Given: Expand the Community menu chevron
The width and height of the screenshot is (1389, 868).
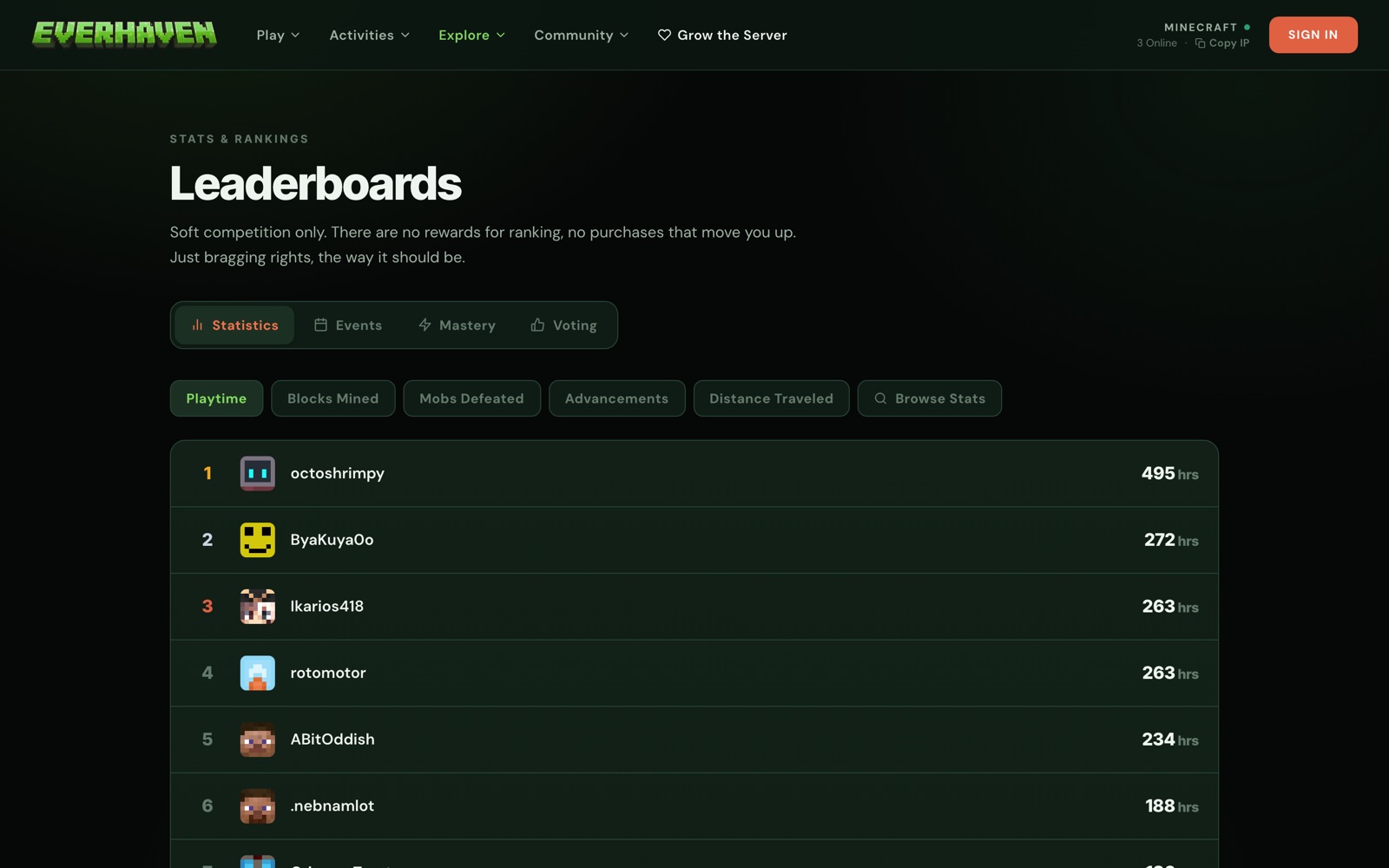Looking at the screenshot, I should tap(623, 36).
